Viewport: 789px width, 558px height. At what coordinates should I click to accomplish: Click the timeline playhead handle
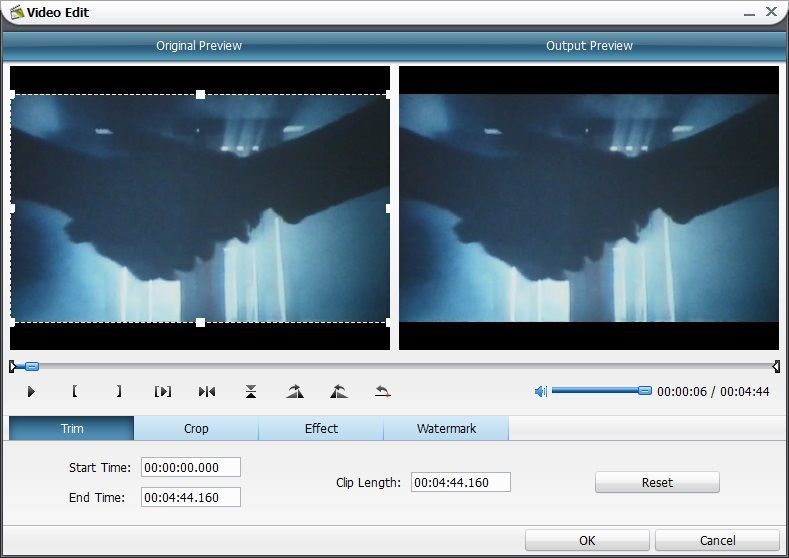32,366
